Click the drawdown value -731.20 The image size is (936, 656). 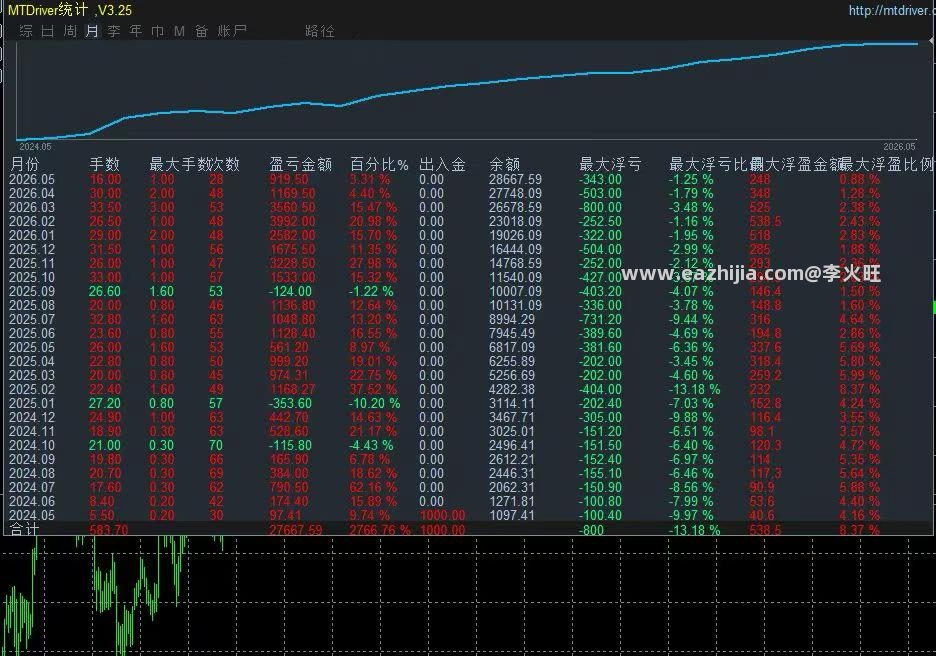[600, 319]
